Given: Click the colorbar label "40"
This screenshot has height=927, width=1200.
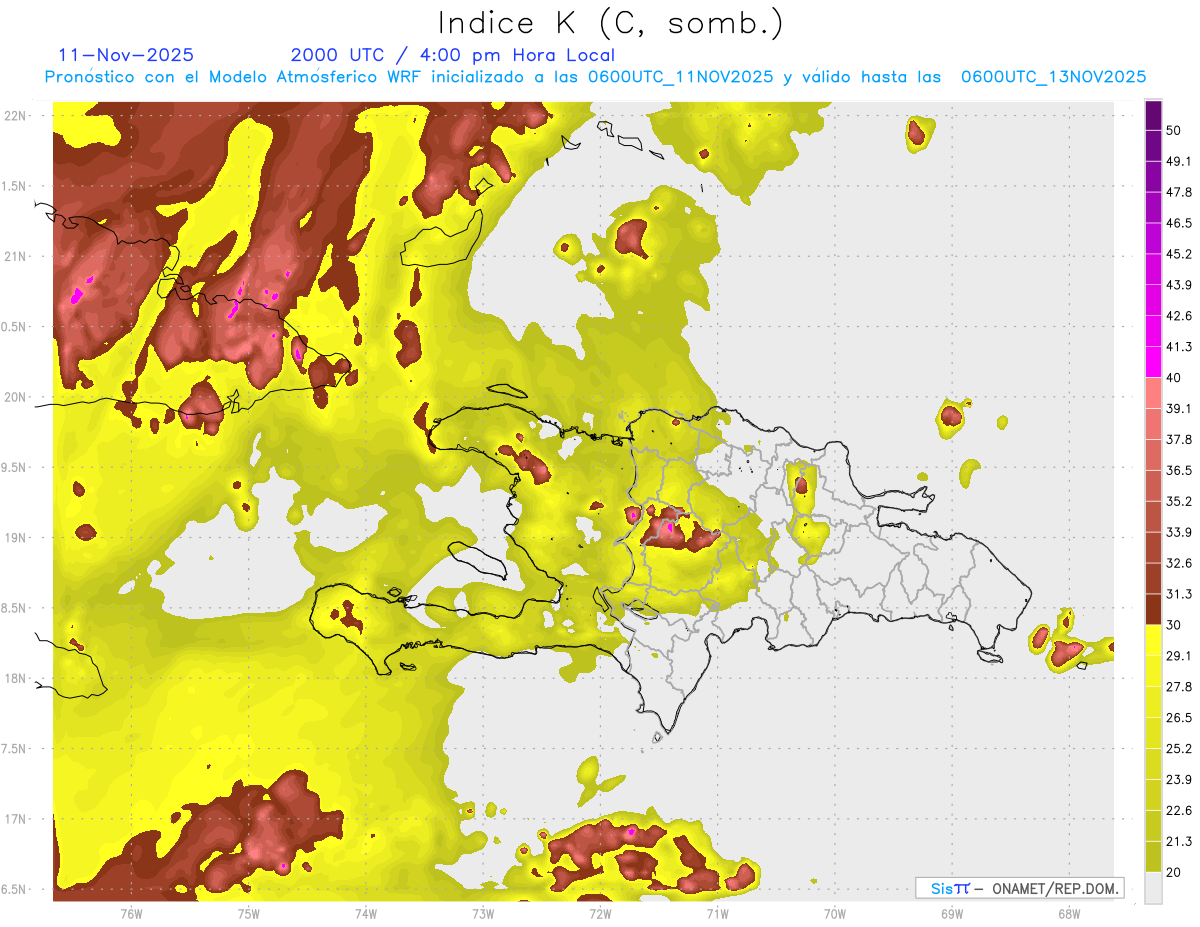Looking at the screenshot, I should click(x=1173, y=378).
